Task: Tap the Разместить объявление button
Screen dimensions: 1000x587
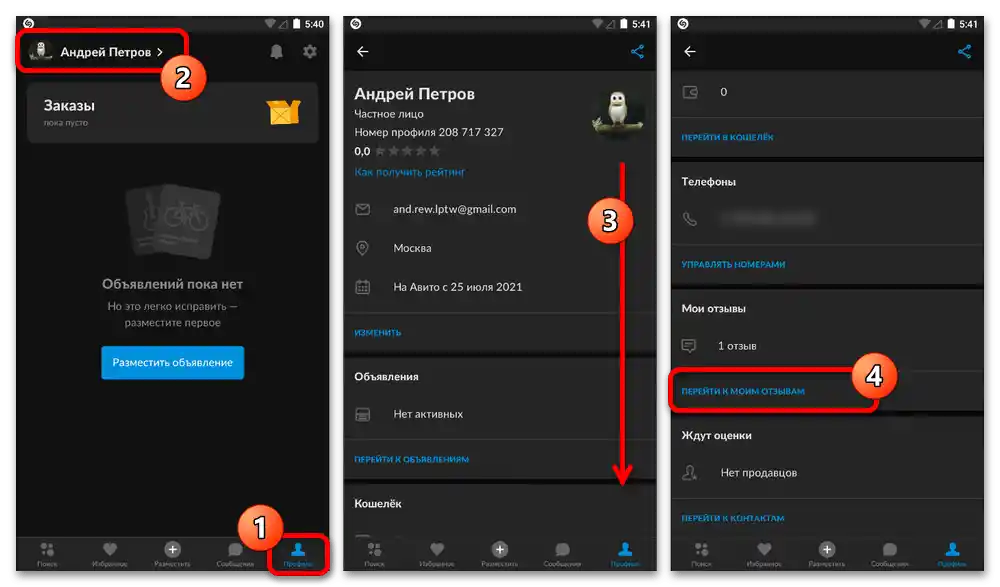Action: [x=172, y=362]
